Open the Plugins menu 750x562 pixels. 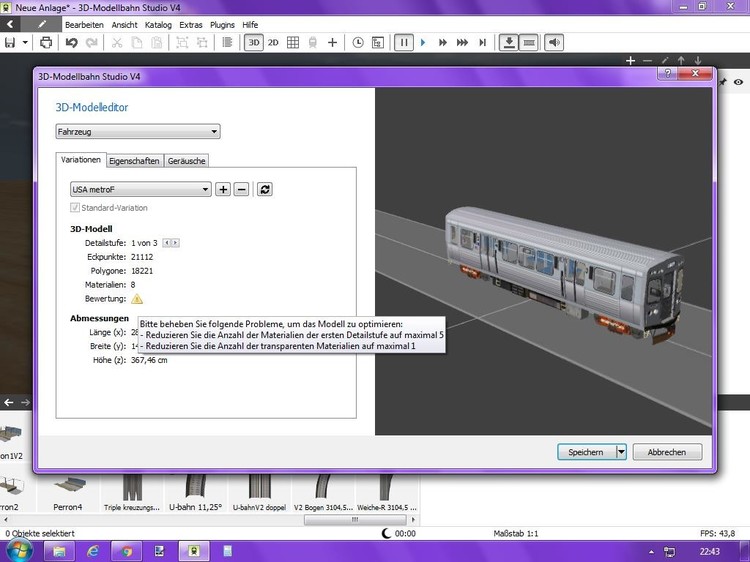point(222,25)
